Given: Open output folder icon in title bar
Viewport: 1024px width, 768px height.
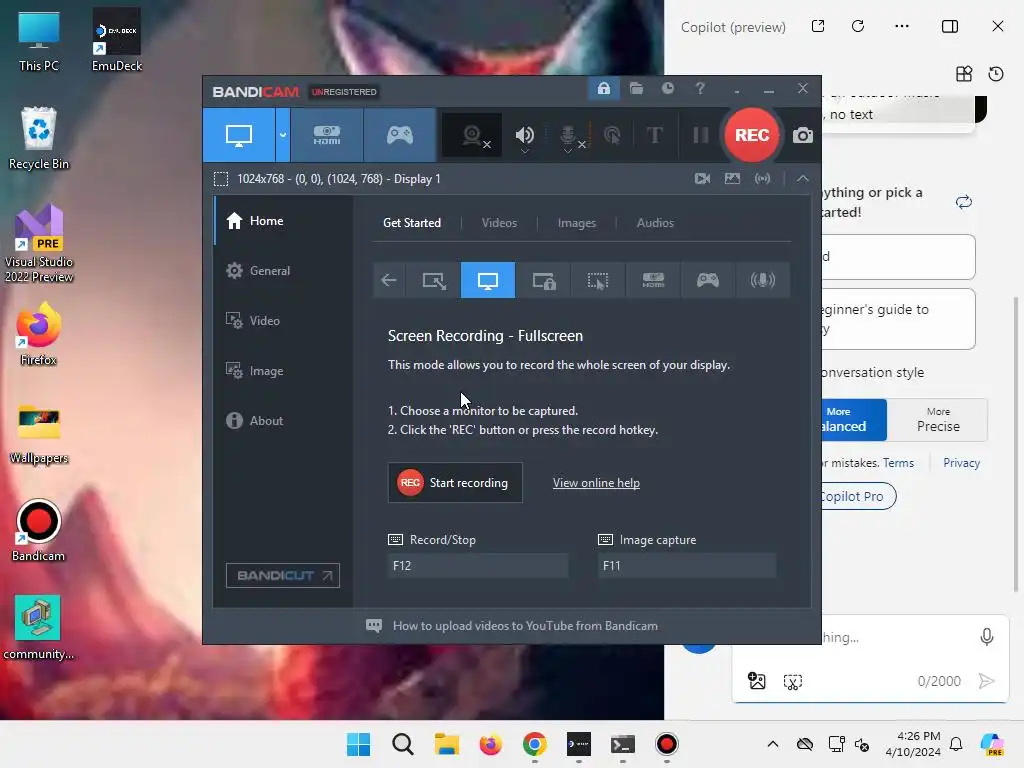Looking at the screenshot, I should [x=636, y=88].
